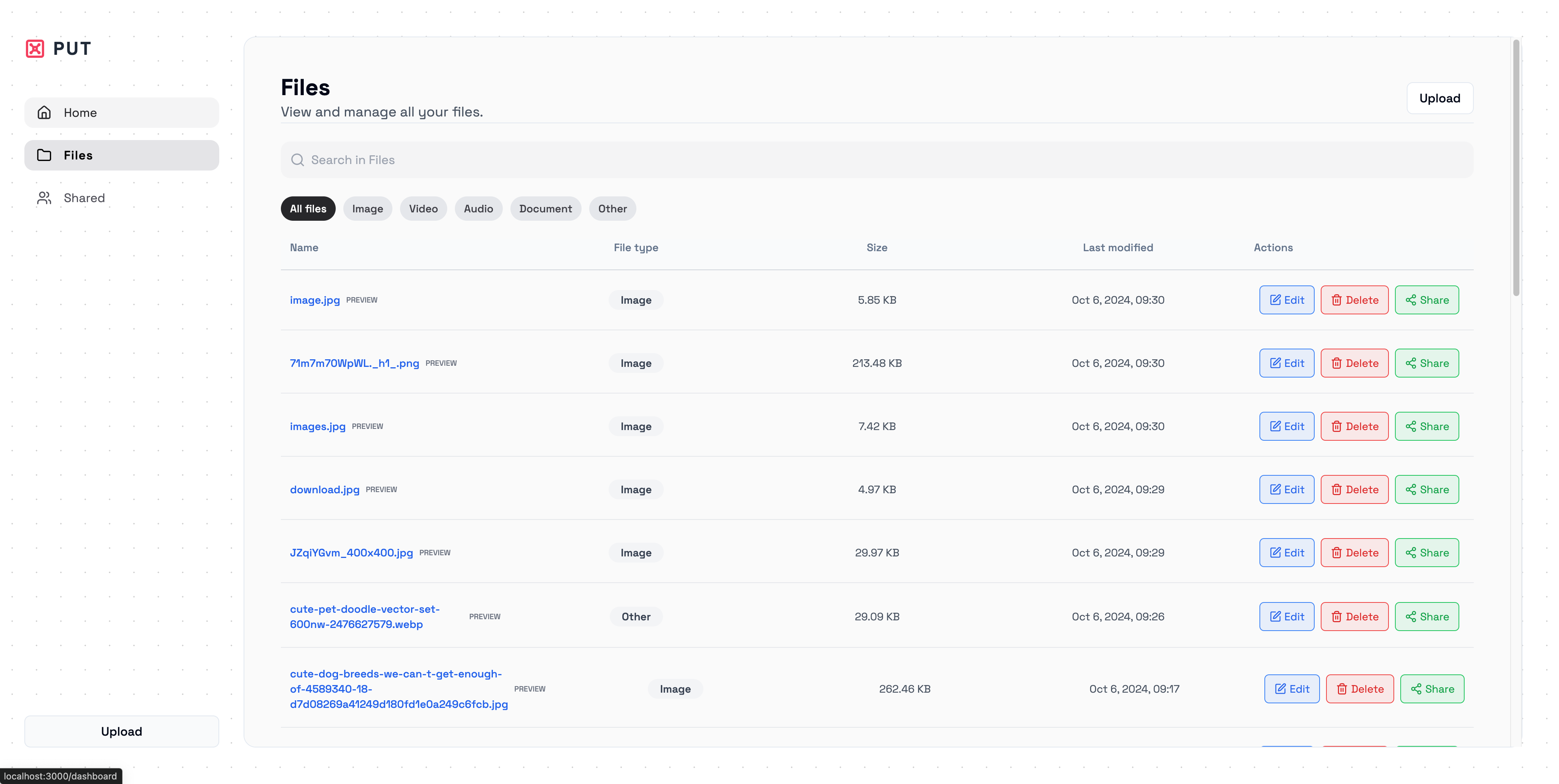Open the image.jpg file link
This screenshot has width=1559, height=784.
pos(315,300)
